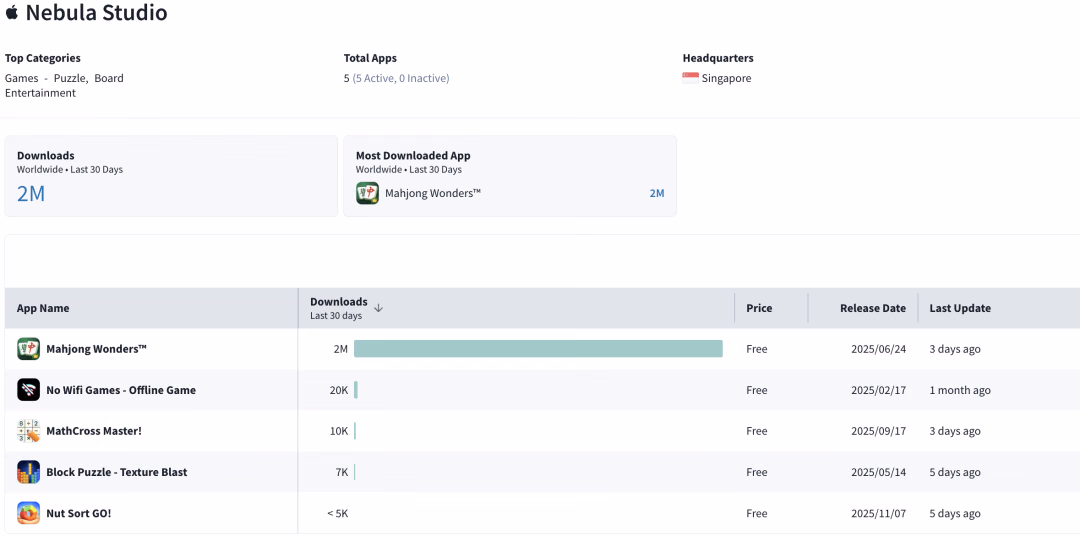The height and width of the screenshot is (536, 1080).
Task: Open Nut Sort GO! app name
Action: click(79, 513)
